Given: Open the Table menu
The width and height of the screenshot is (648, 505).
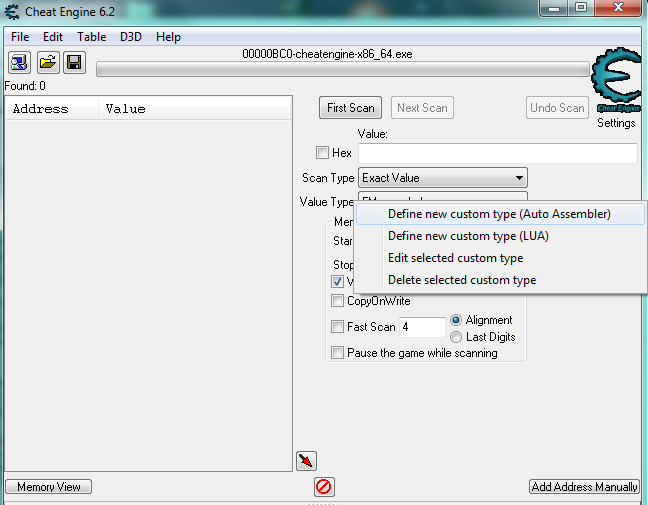Looking at the screenshot, I should point(92,37).
